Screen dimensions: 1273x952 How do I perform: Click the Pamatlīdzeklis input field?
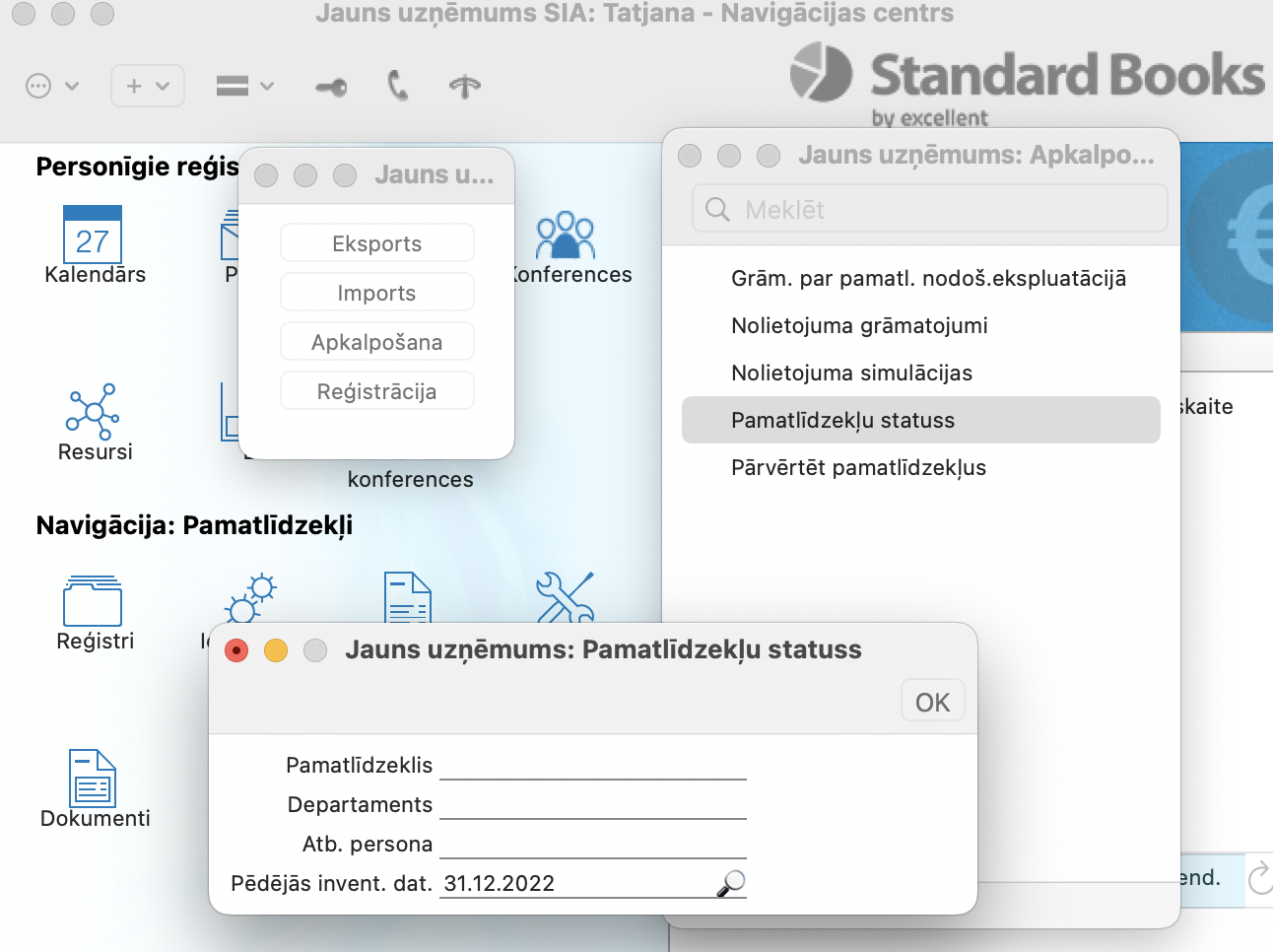tap(592, 766)
